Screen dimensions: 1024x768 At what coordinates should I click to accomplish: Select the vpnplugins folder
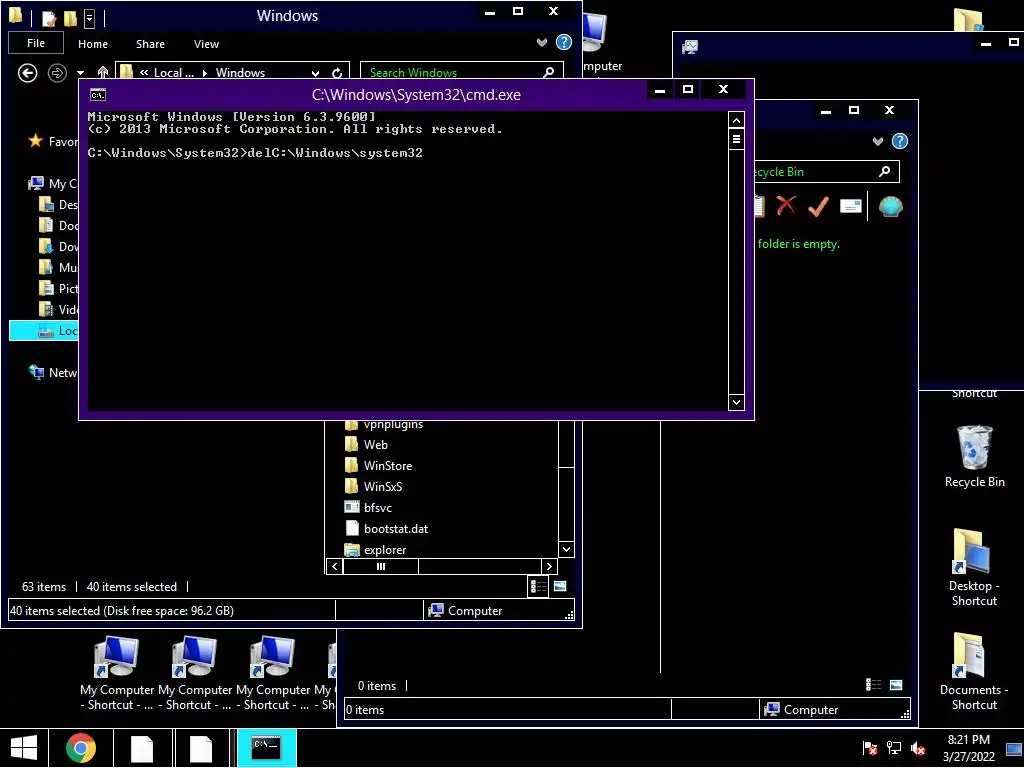coord(393,425)
